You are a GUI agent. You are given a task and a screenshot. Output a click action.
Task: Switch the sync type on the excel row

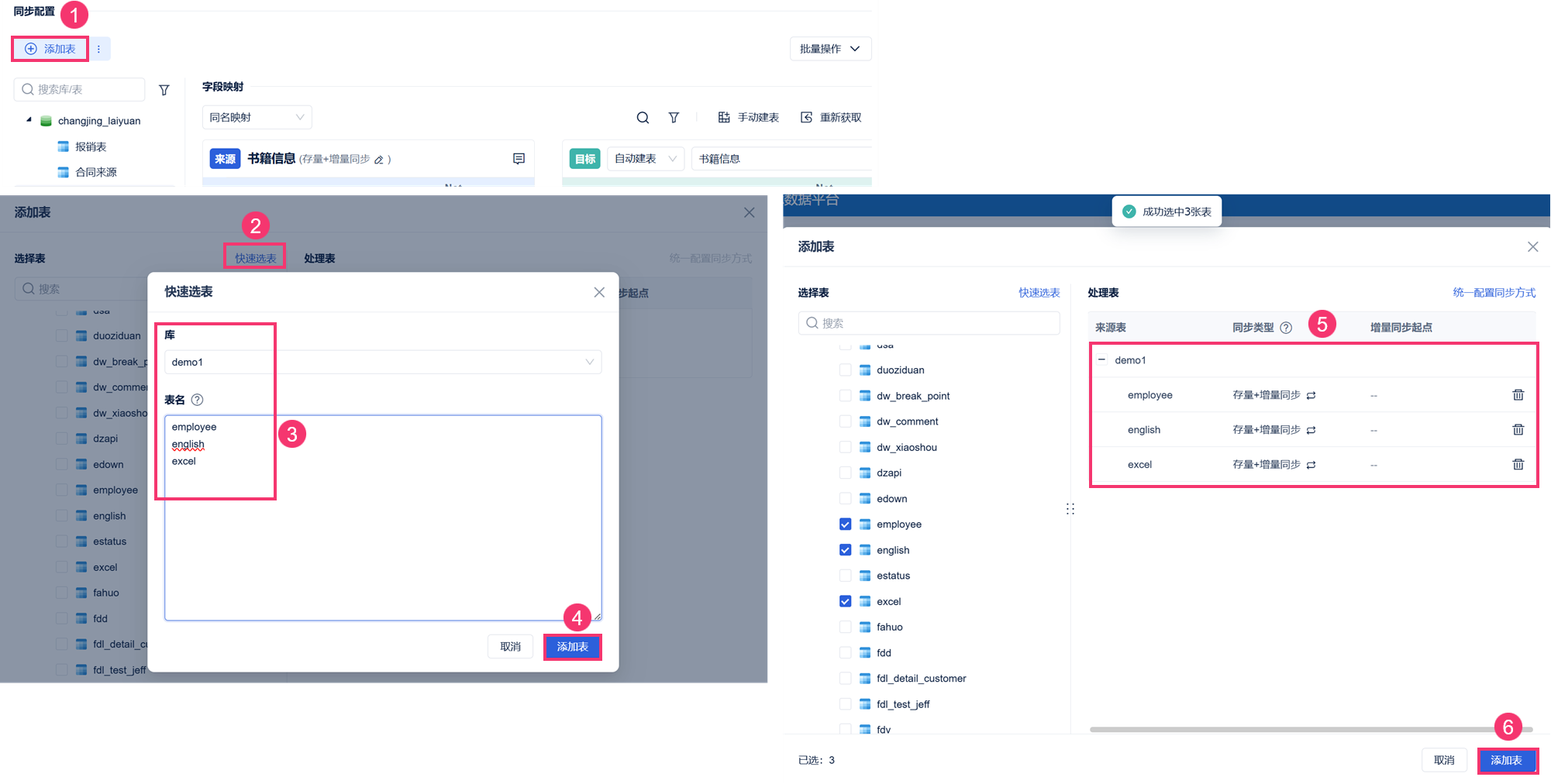click(x=1311, y=466)
